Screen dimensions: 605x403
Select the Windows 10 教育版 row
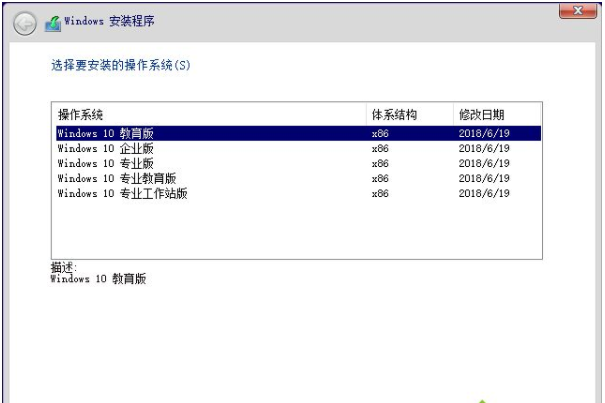pyautogui.click(x=298, y=133)
